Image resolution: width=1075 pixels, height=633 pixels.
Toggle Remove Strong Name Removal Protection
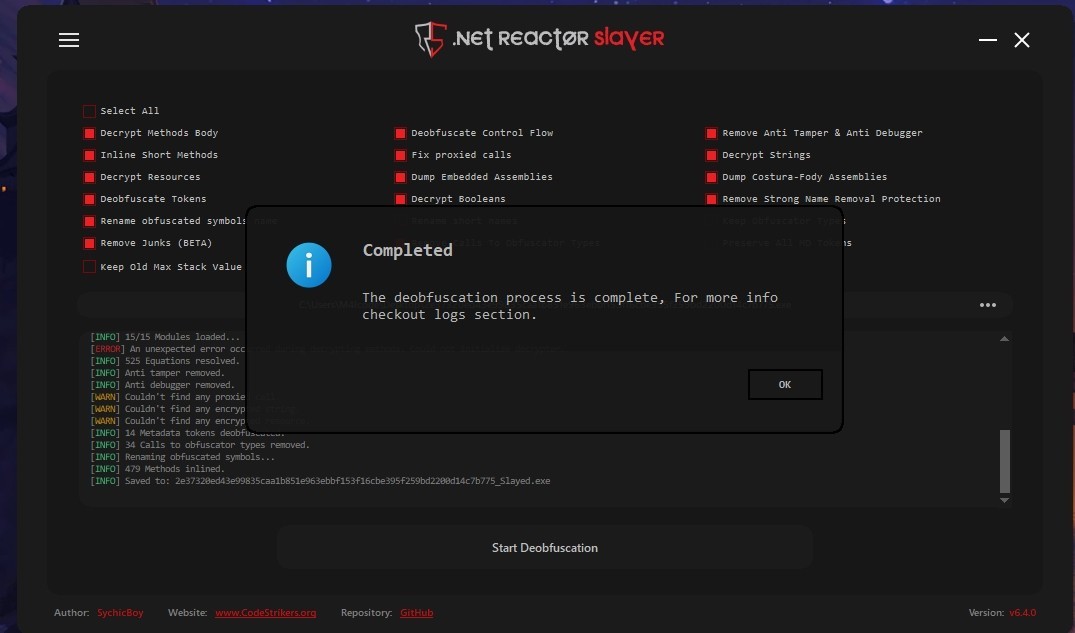[x=711, y=199]
